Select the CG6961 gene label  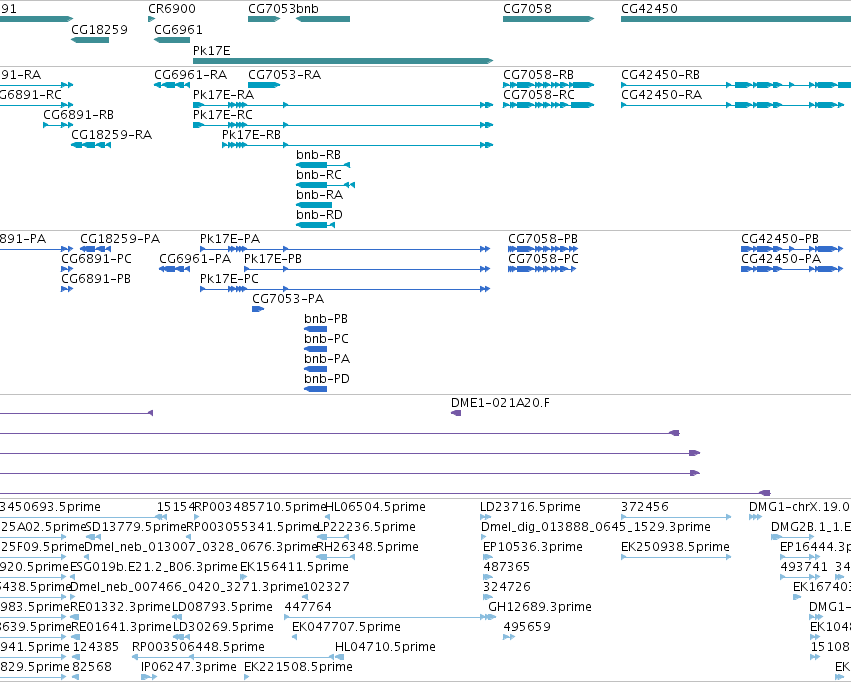[178, 29]
